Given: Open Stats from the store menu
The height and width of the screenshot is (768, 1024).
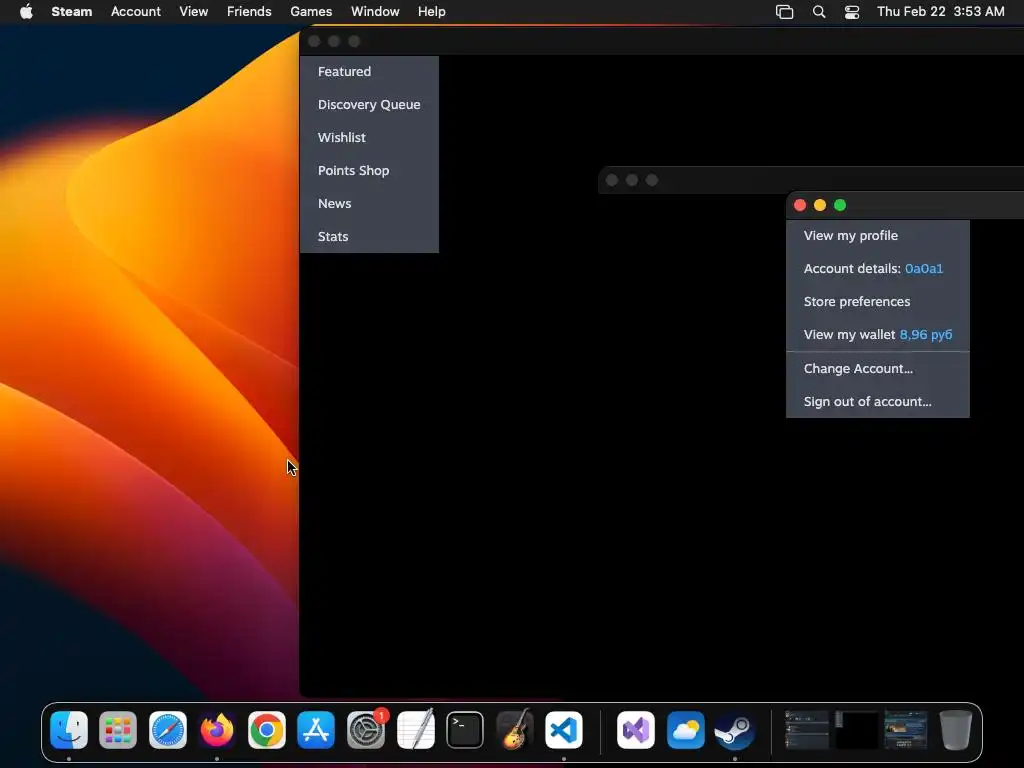Looking at the screenshot, I should coord(369,236).
